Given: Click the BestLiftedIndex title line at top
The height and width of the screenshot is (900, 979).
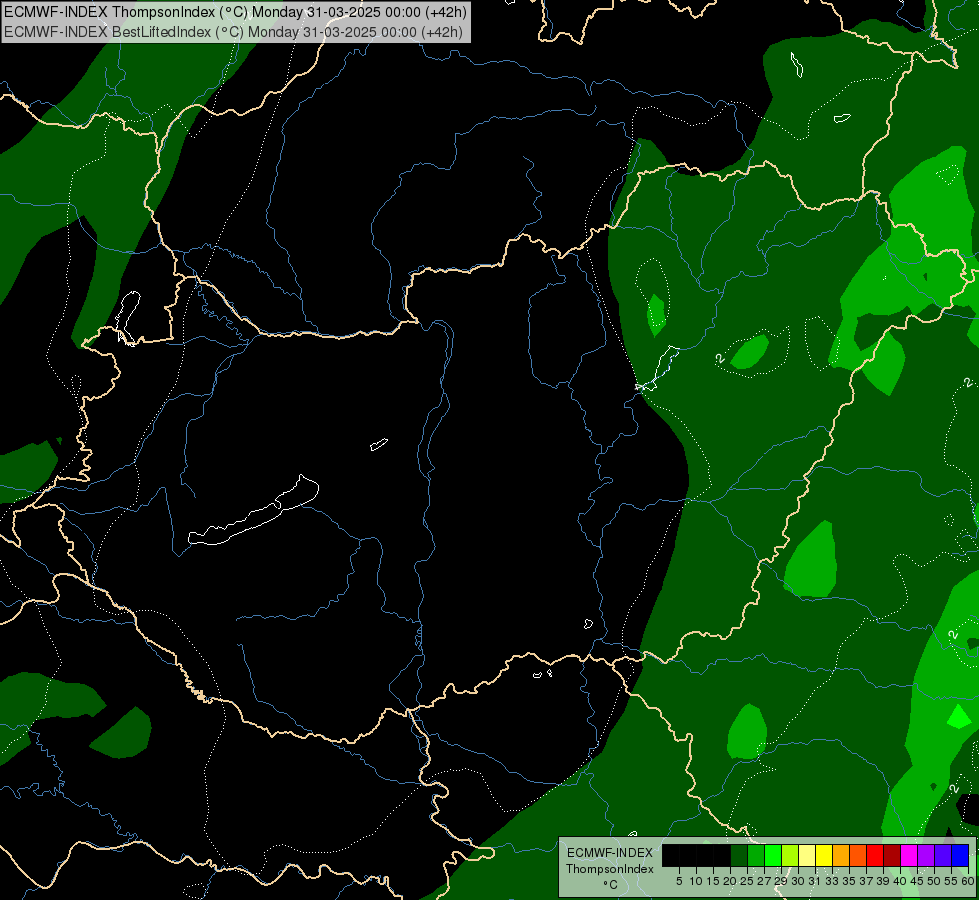Looking at the screenshot, I should pos(234,32).
